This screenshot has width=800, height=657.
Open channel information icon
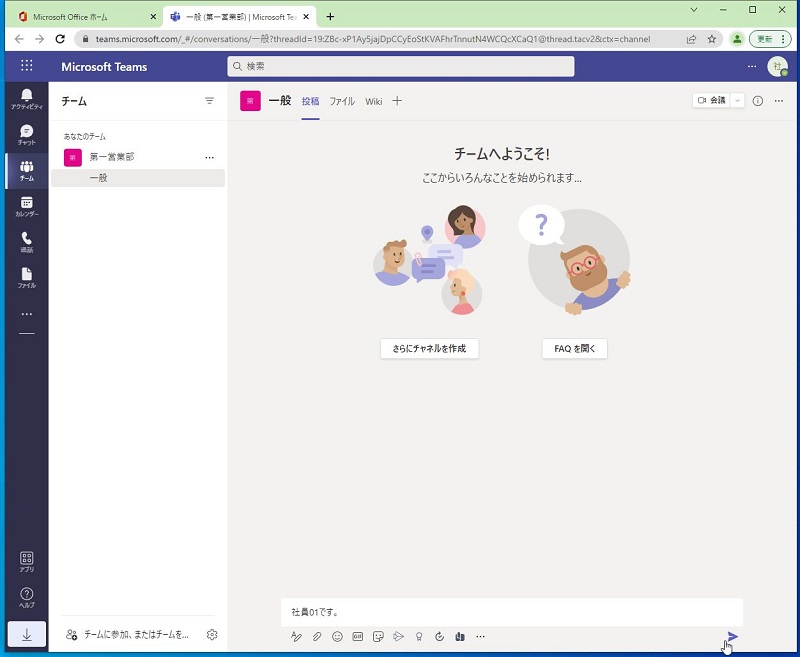(758, 101)
